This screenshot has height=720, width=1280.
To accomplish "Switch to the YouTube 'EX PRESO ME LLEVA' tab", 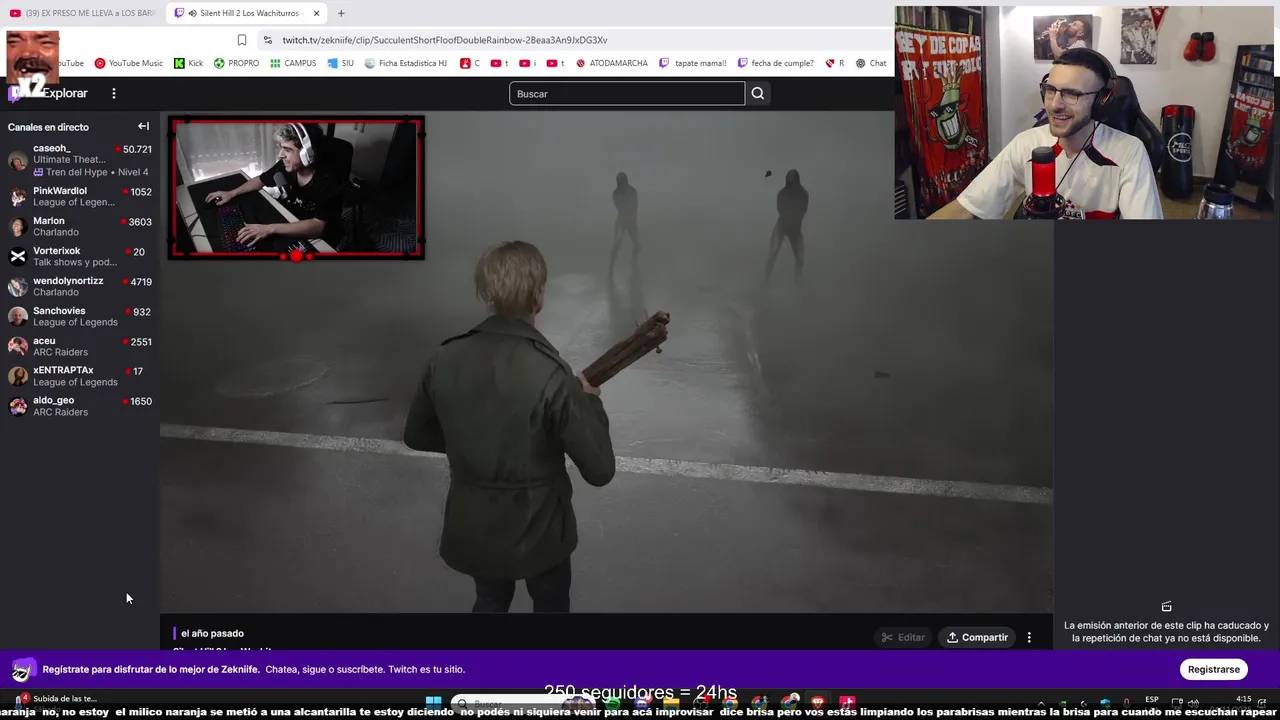I will coord(82,13).
